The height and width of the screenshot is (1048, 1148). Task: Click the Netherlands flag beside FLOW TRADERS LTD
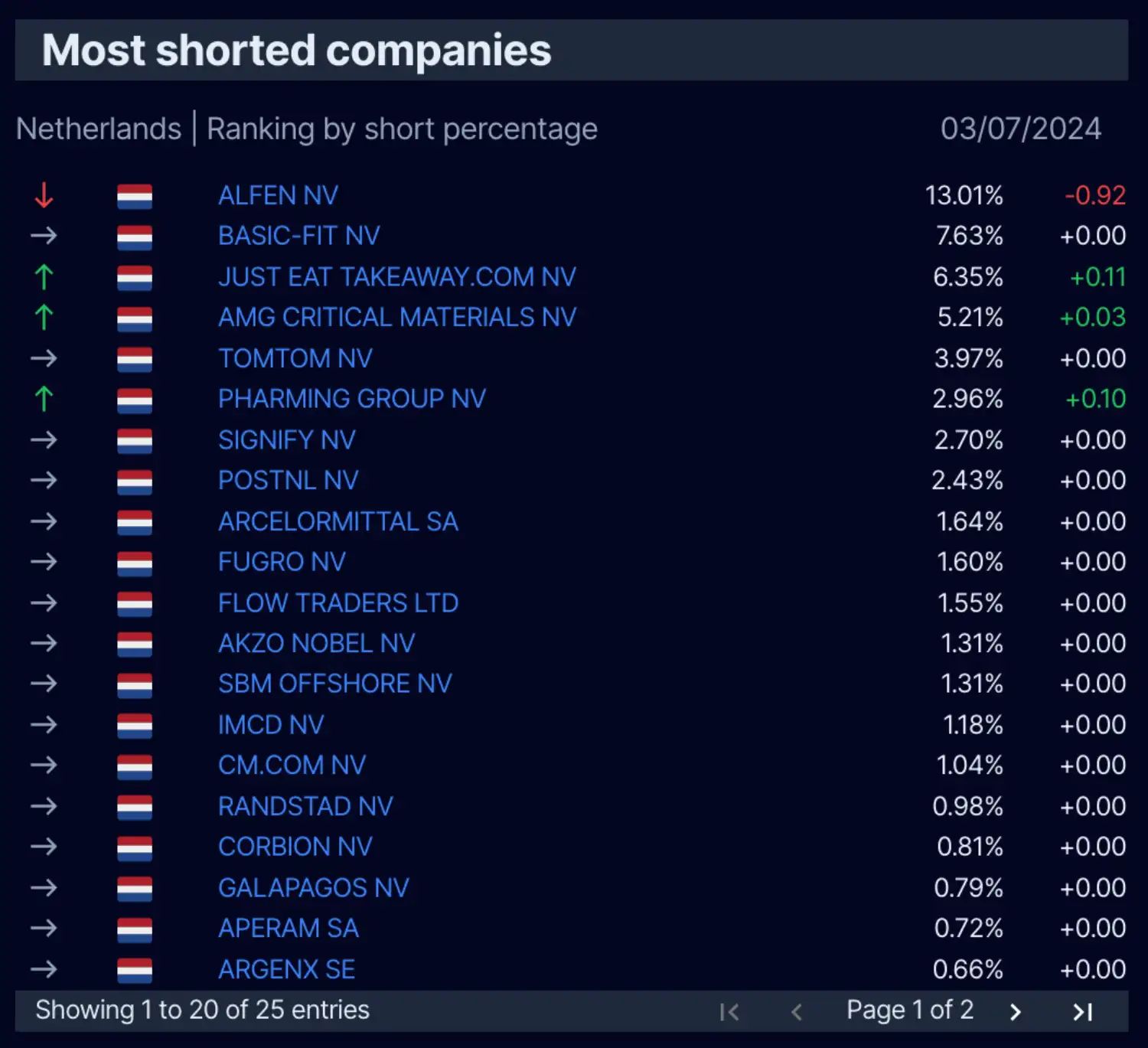click(135, 604)
